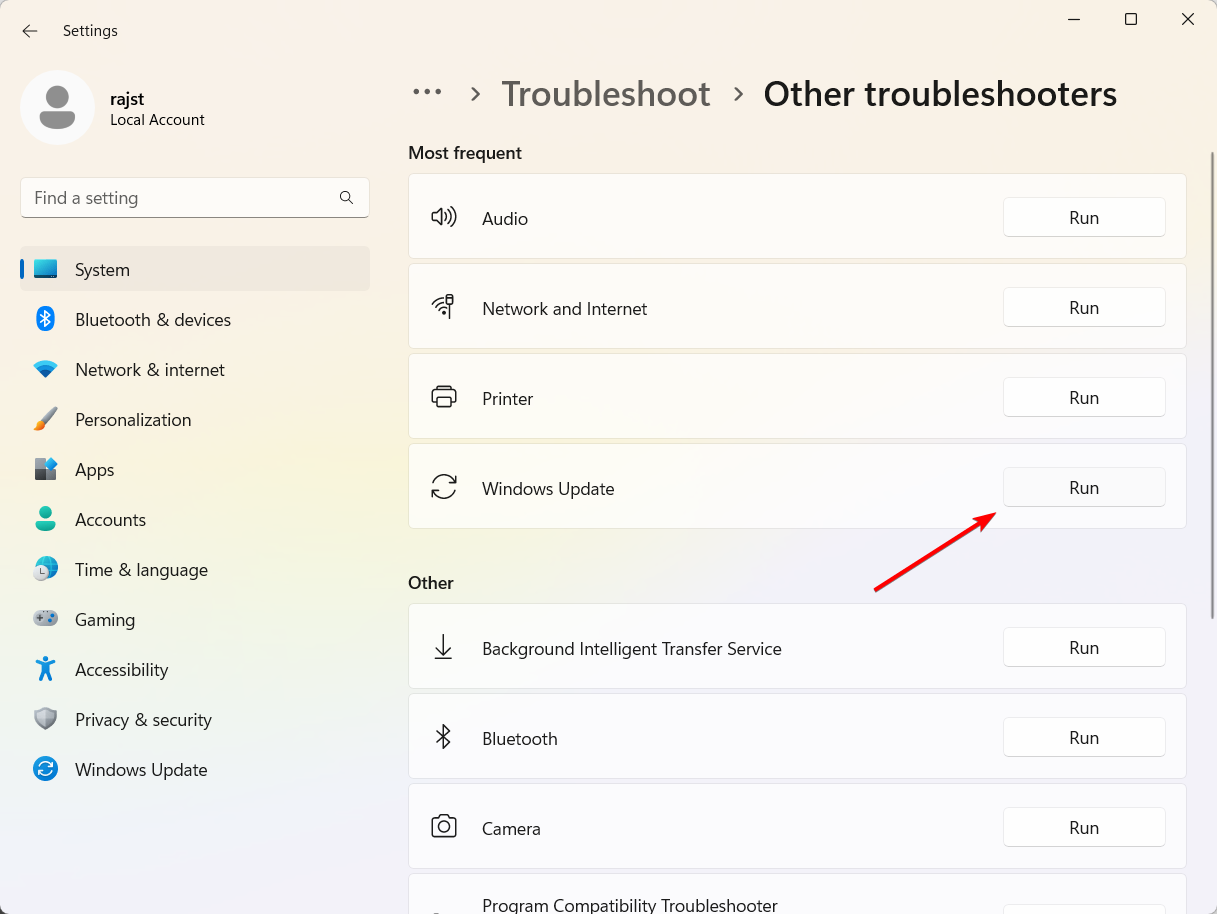Maximize the Settings window

coord(1130,19)
